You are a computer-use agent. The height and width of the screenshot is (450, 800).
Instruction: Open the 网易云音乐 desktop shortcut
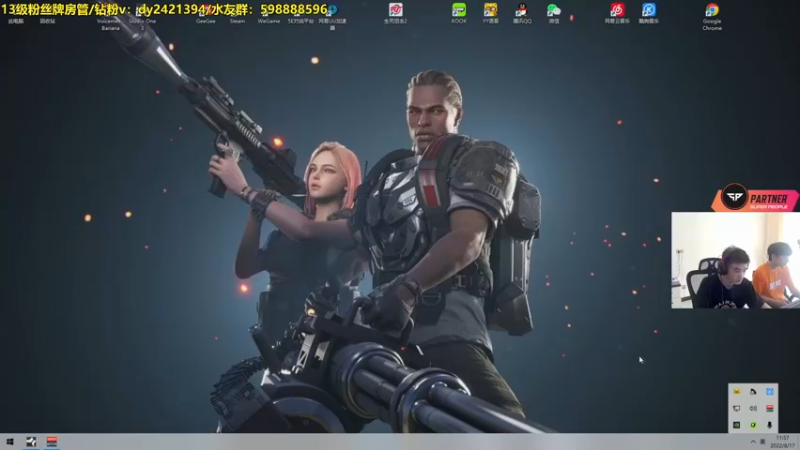click(617, 13)
